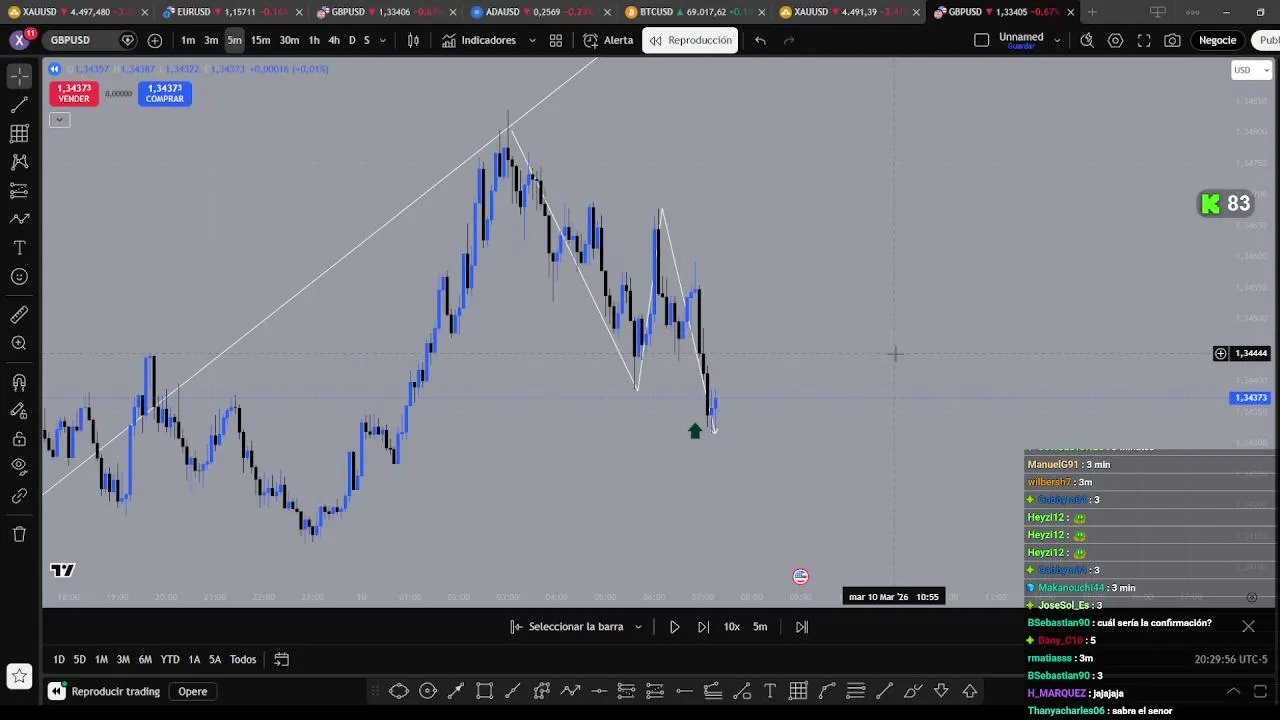Switch to the 1h timeframe
The image size is (1280, 720).
pos(314,40)
